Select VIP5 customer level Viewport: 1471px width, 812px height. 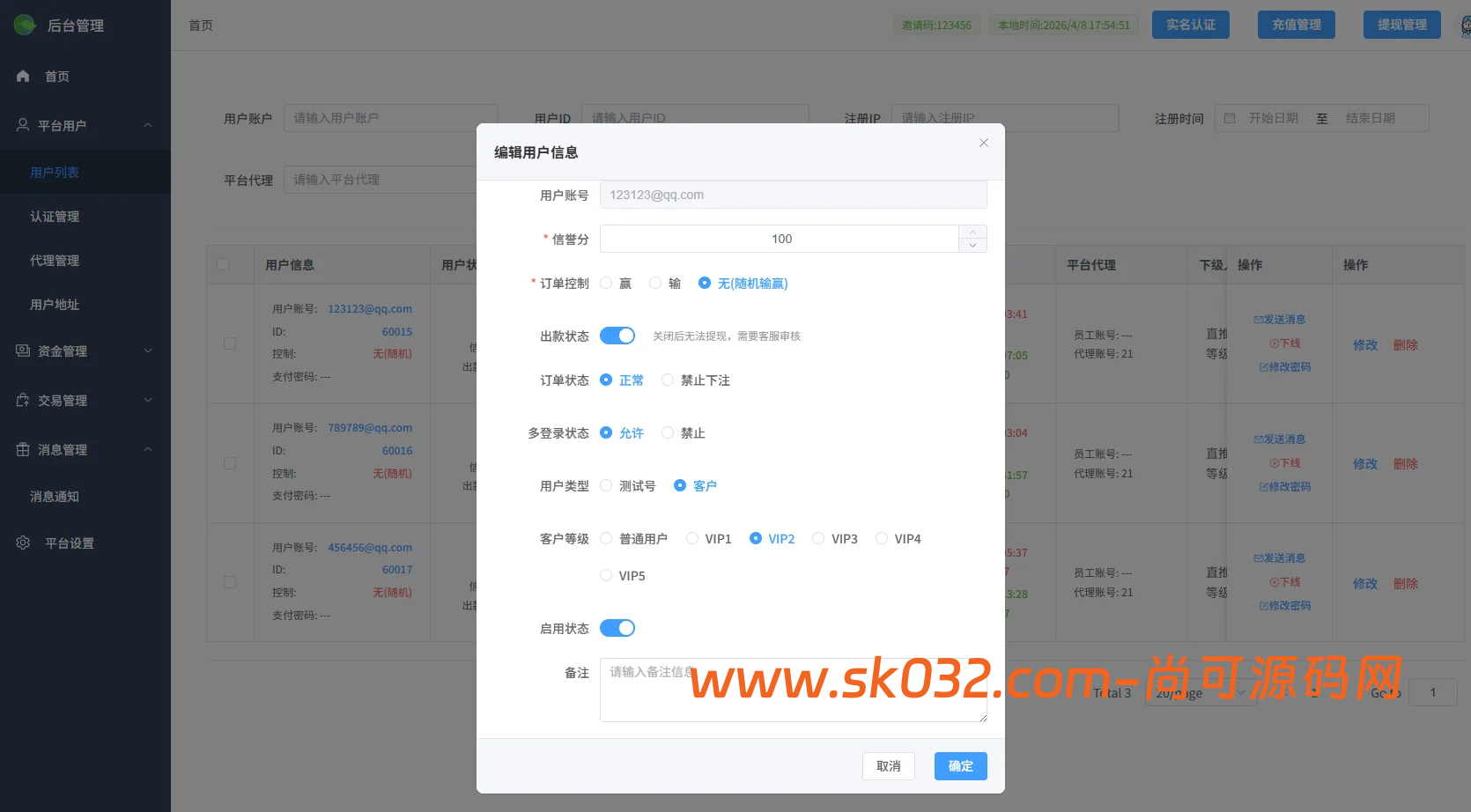[x=623, y=575]
